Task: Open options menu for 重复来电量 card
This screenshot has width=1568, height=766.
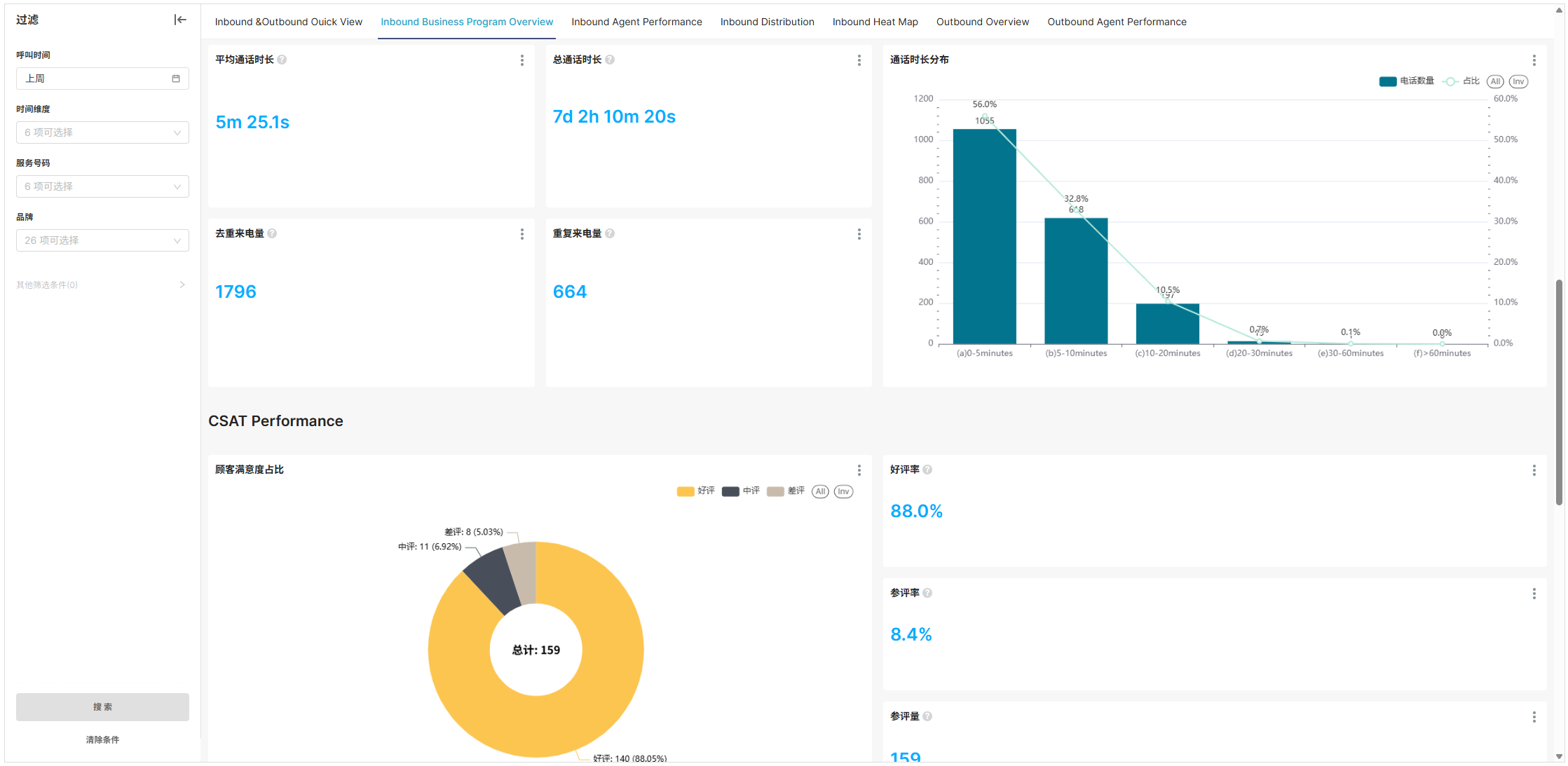Action: coord(859,234)
